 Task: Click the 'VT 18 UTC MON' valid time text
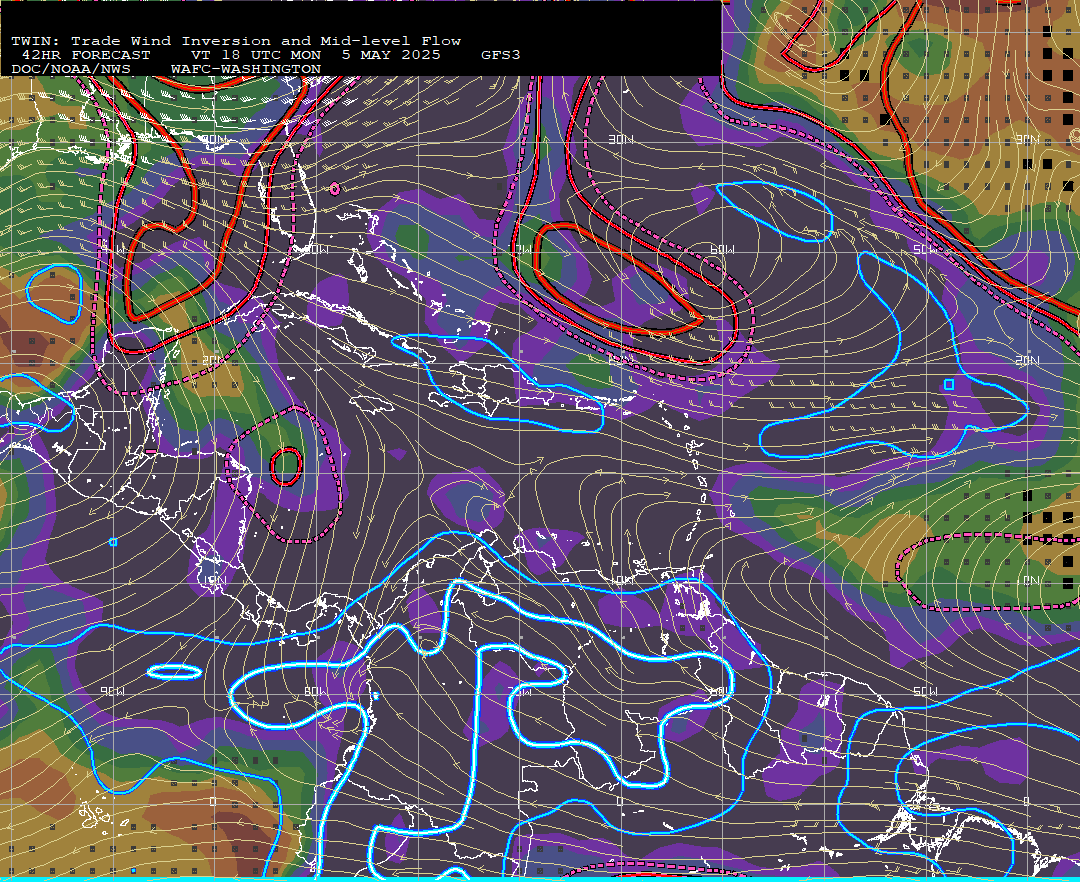tap(256, 55)
